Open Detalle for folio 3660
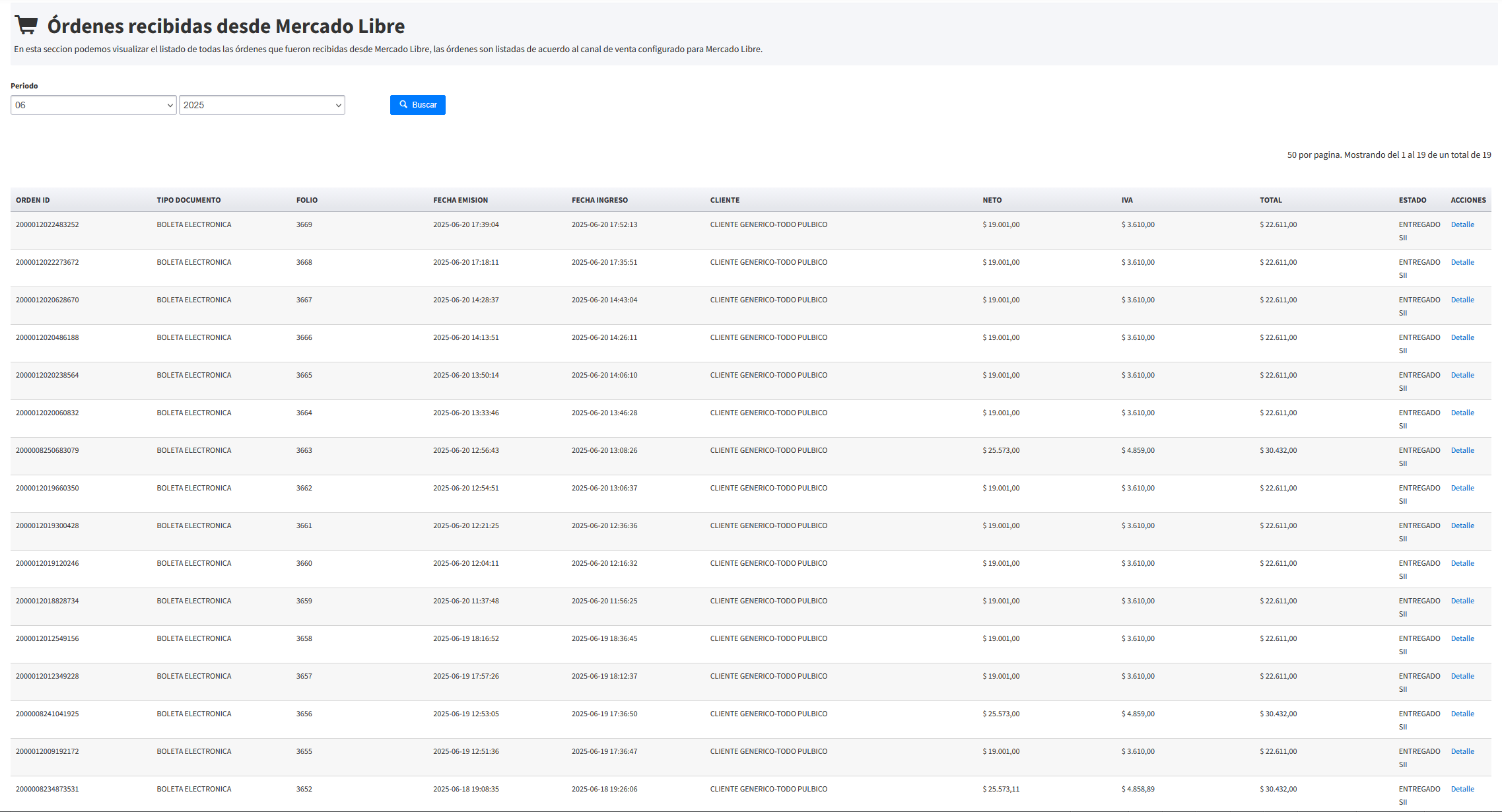The width and height of the screenshot is (1502, 812). point(1462,563)
